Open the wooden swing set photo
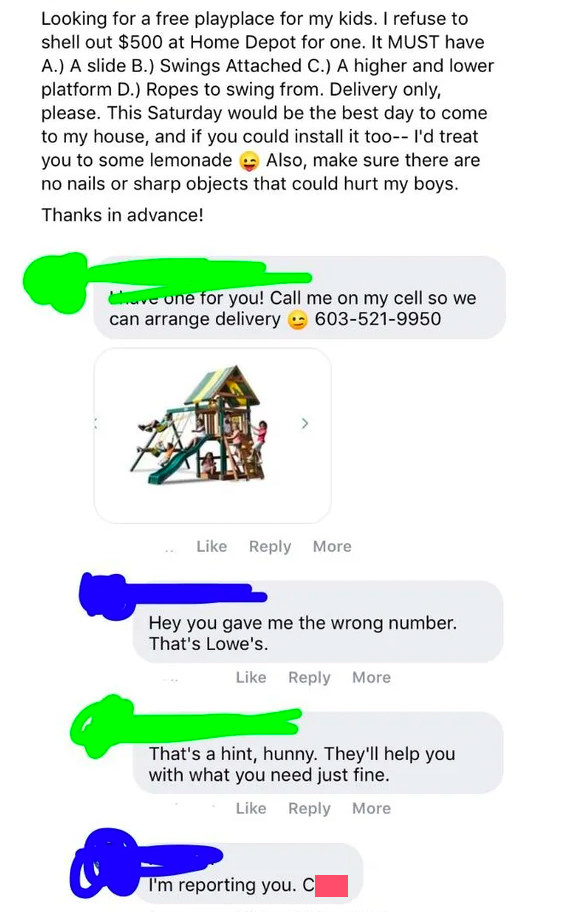This screenshot has height=912, width=574. point(199,426)
